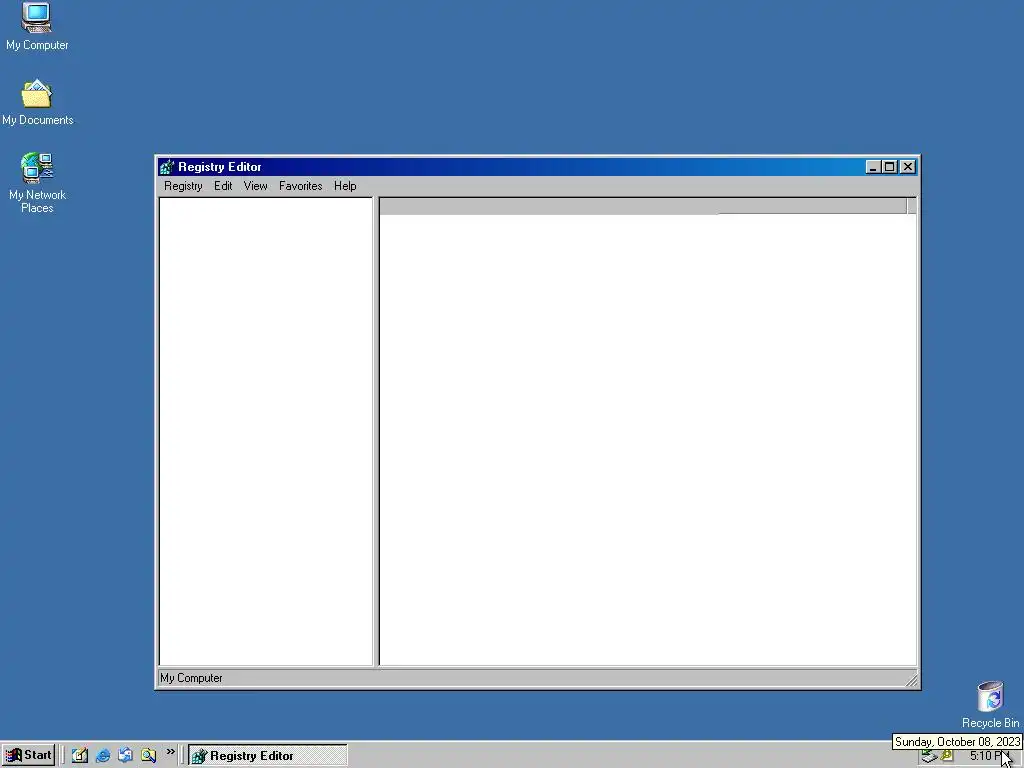This screenshot has height=768, width=1024.
Task: Select the Recycle Bin desktop icon
Action: point(990,705)
